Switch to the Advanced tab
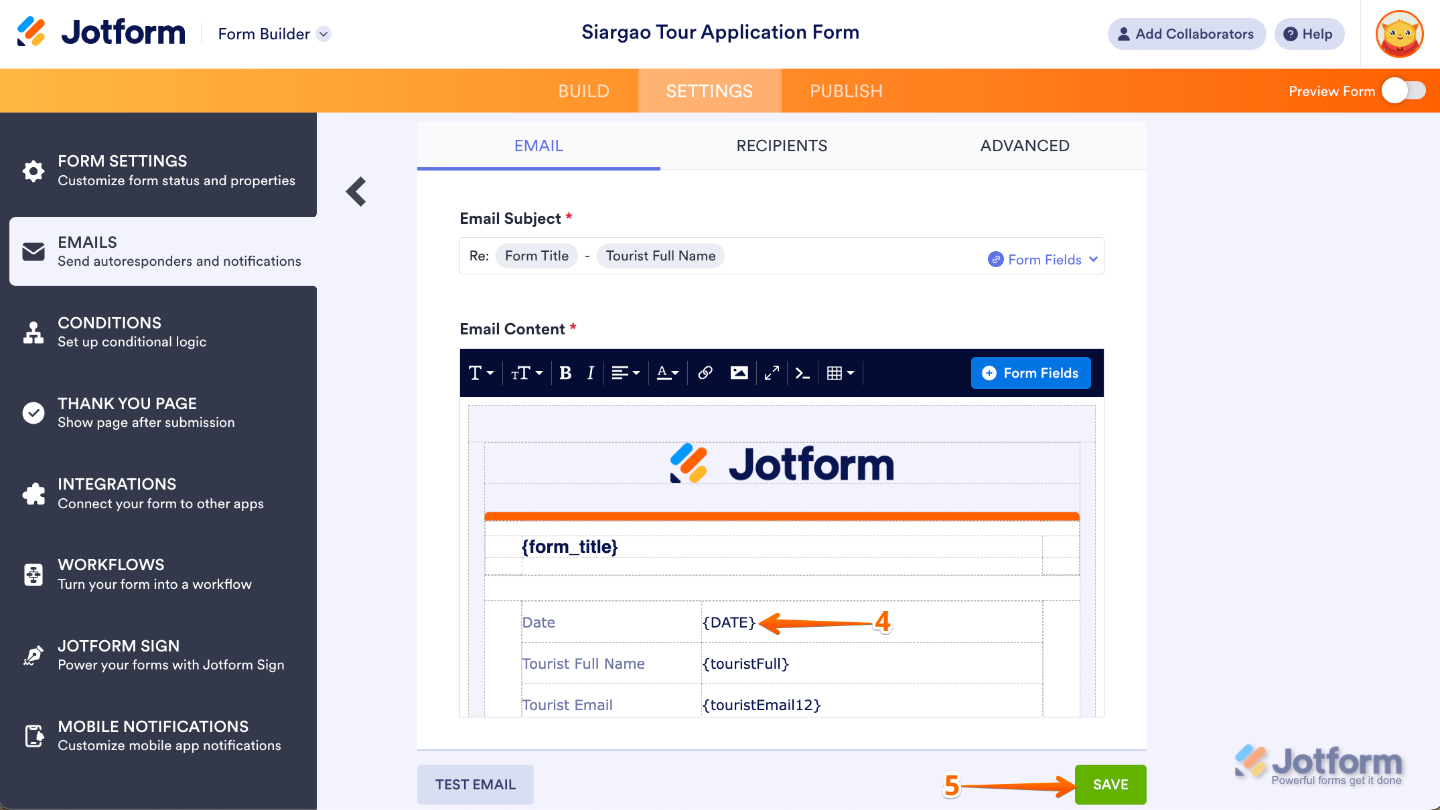This screenshot has height=810, width=1440. (1024, 145)
